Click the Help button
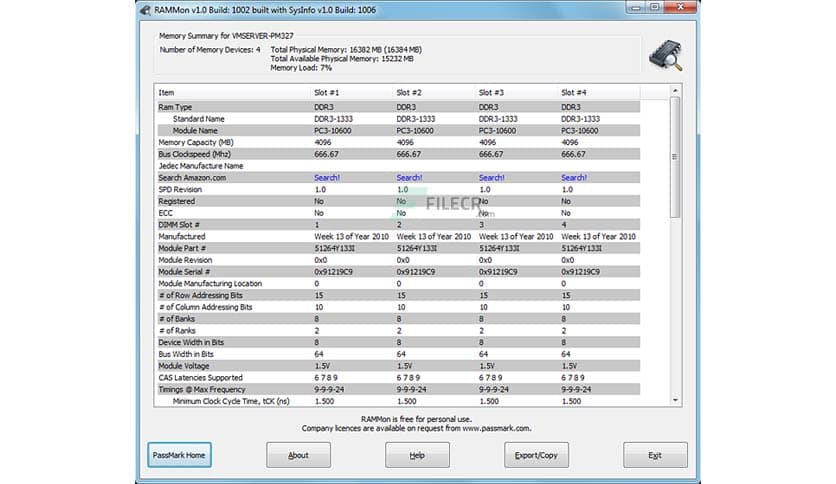The width and height of the screenshot is (836, 484). (417, 455)
